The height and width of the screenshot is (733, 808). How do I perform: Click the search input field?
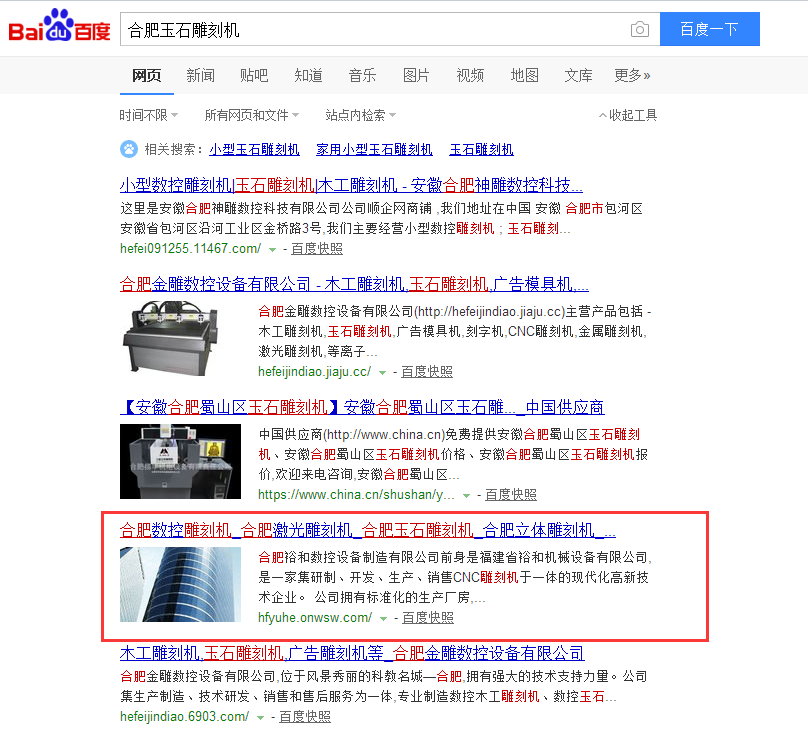(374, 29)
